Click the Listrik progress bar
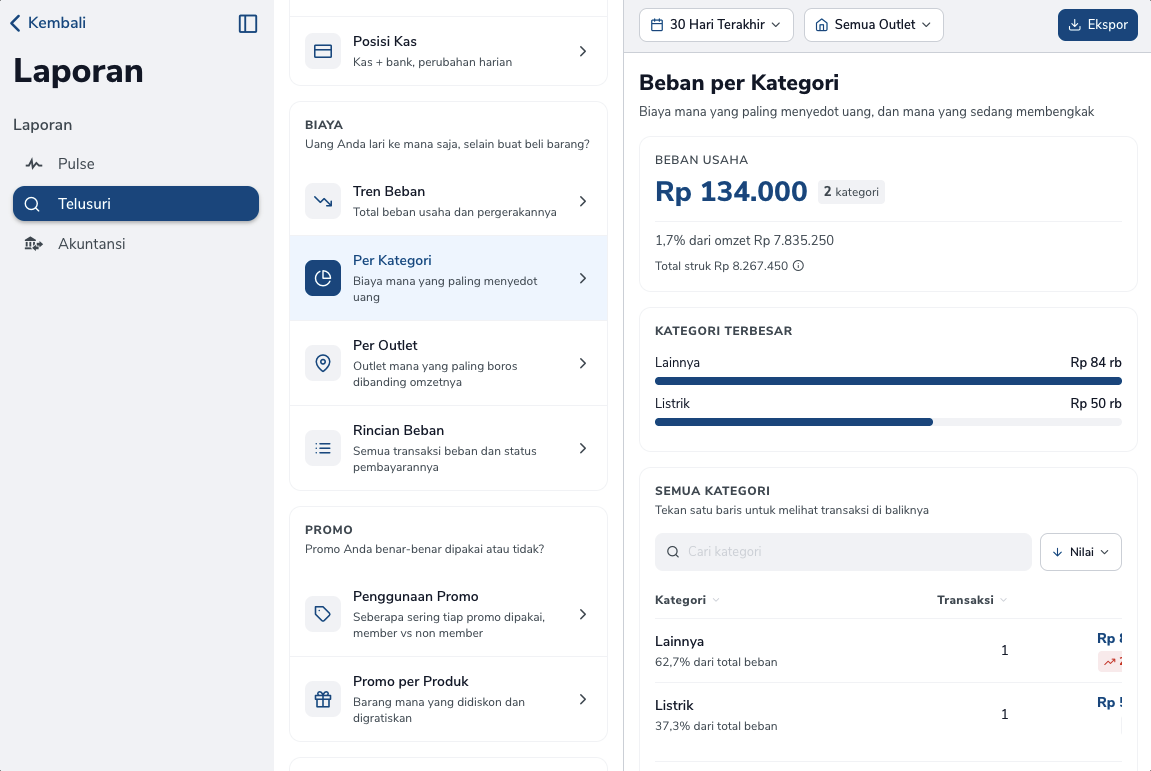 coord(888,422)
